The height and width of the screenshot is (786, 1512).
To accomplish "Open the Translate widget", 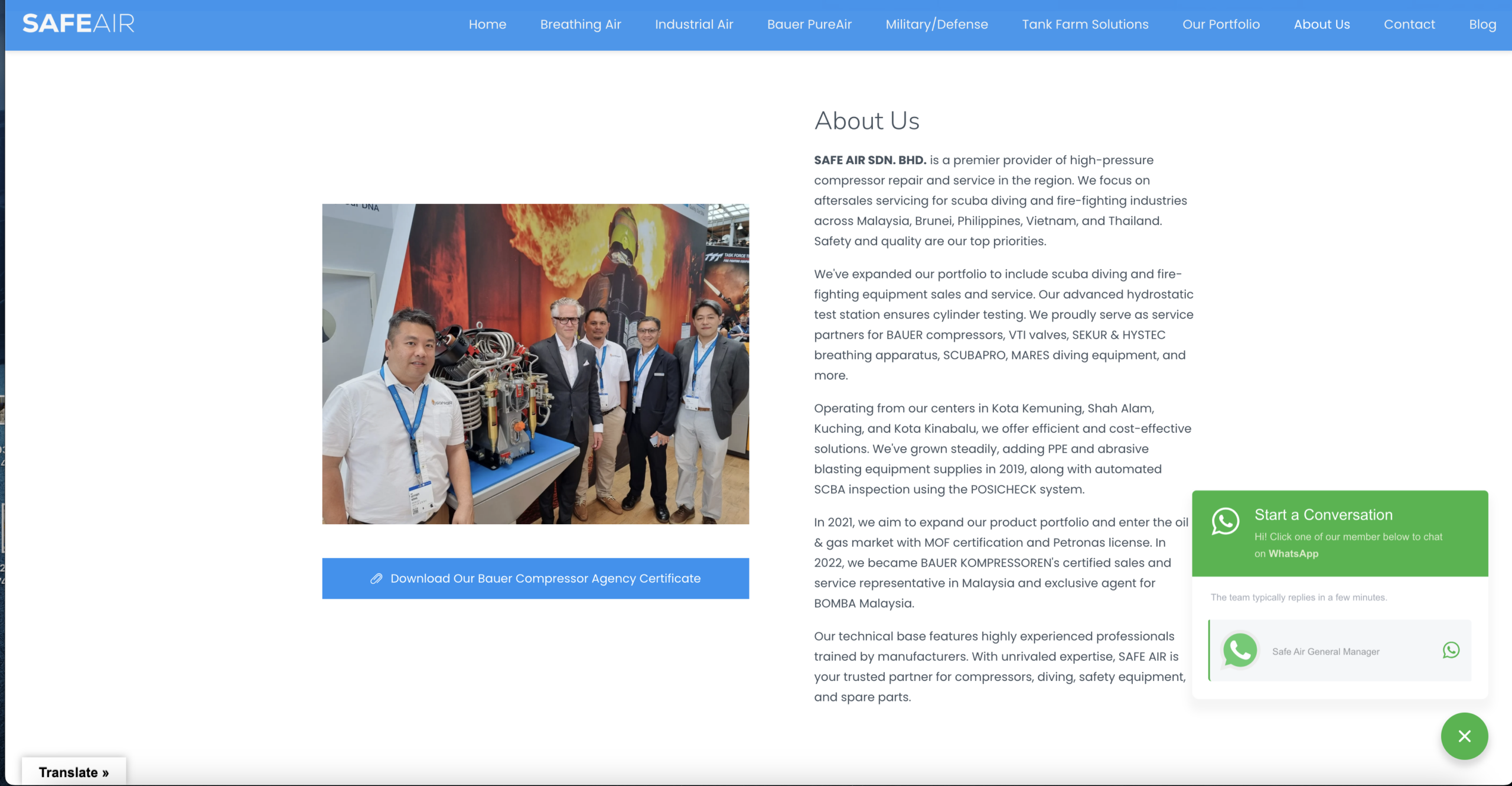I will tap(74, 772).
